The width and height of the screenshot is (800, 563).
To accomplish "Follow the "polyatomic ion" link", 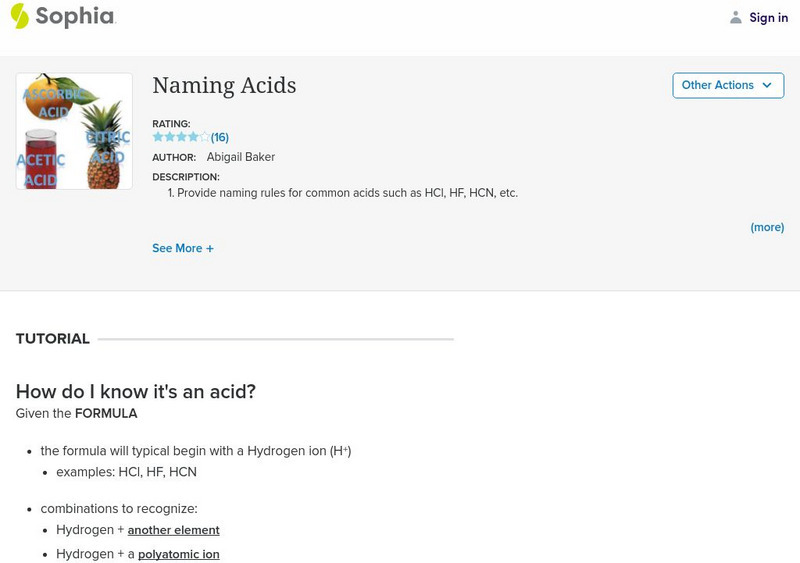I will click(178, 555).
